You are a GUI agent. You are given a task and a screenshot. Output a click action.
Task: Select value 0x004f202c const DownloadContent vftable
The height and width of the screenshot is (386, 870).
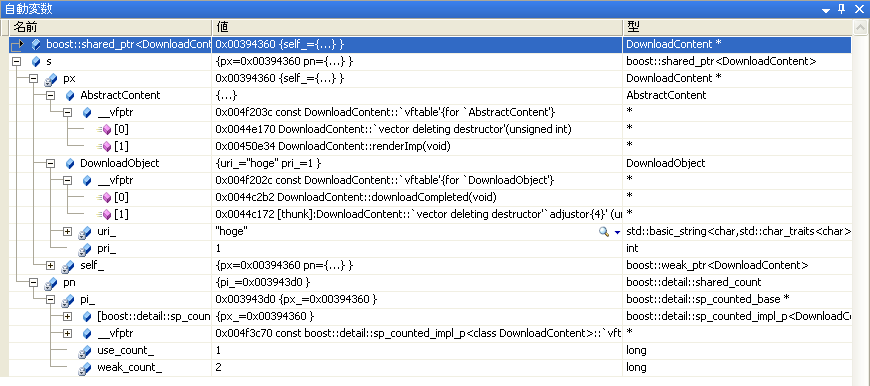pyautogui.click(x=385, y=180)
